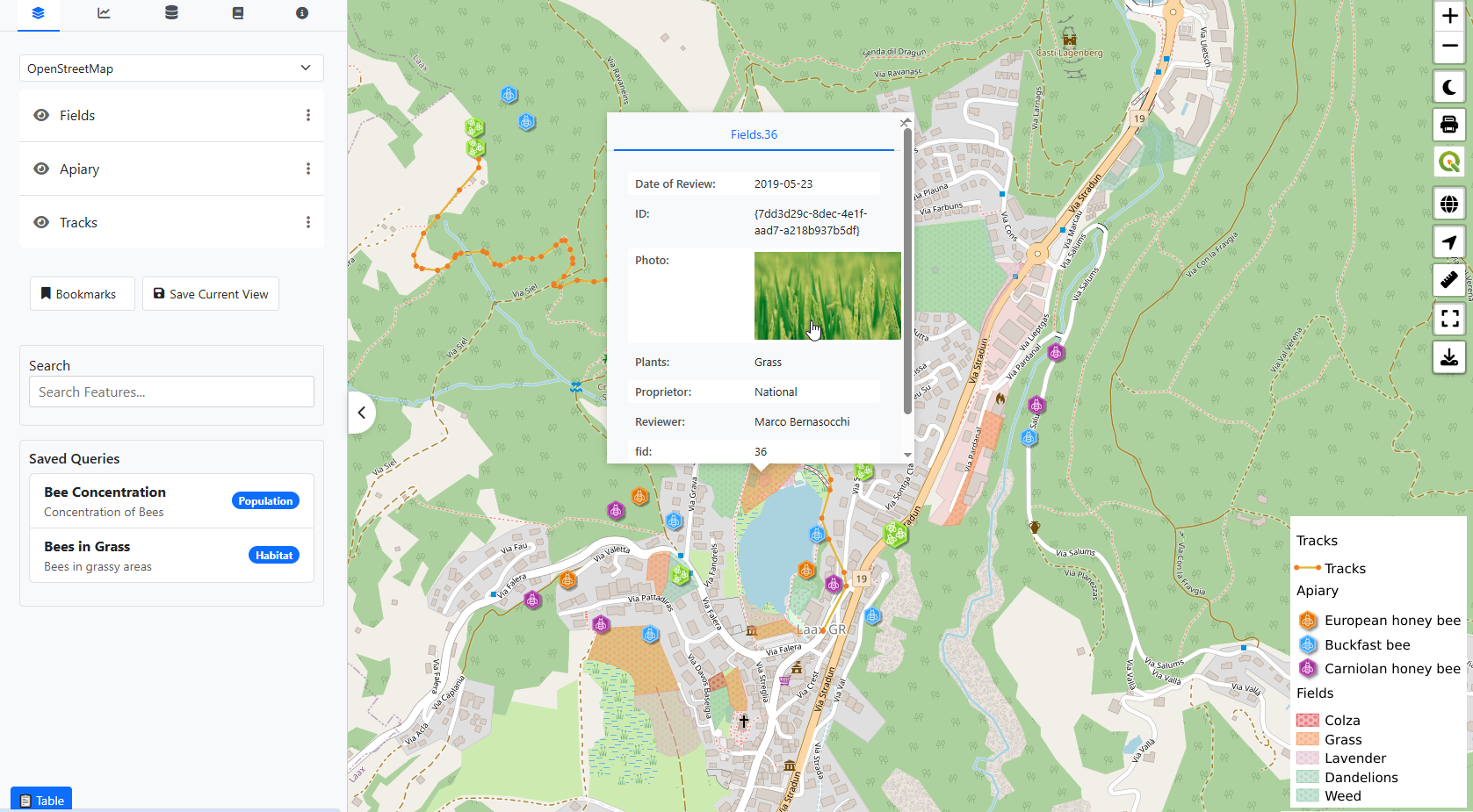
Task: Click purple apiary marker near Via Falera
Action: pyautogui.click(x=532, y=600)
